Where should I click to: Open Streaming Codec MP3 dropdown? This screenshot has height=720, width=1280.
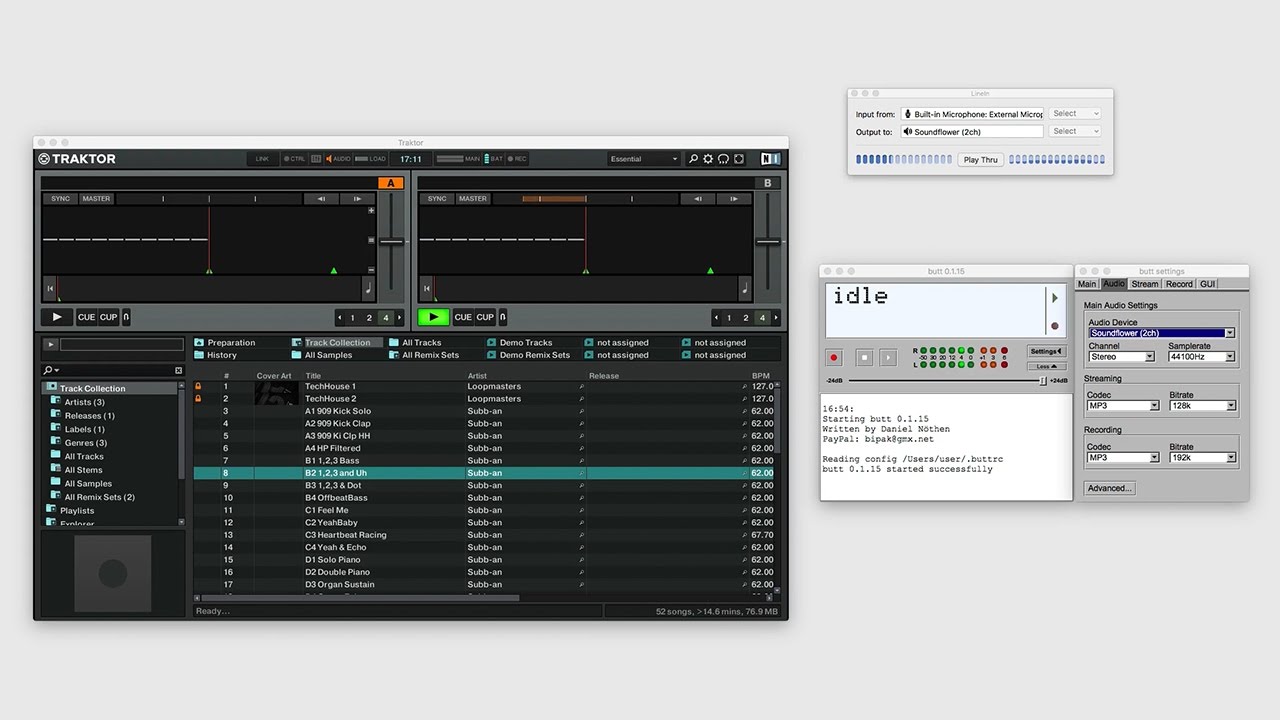point(1124,406)
